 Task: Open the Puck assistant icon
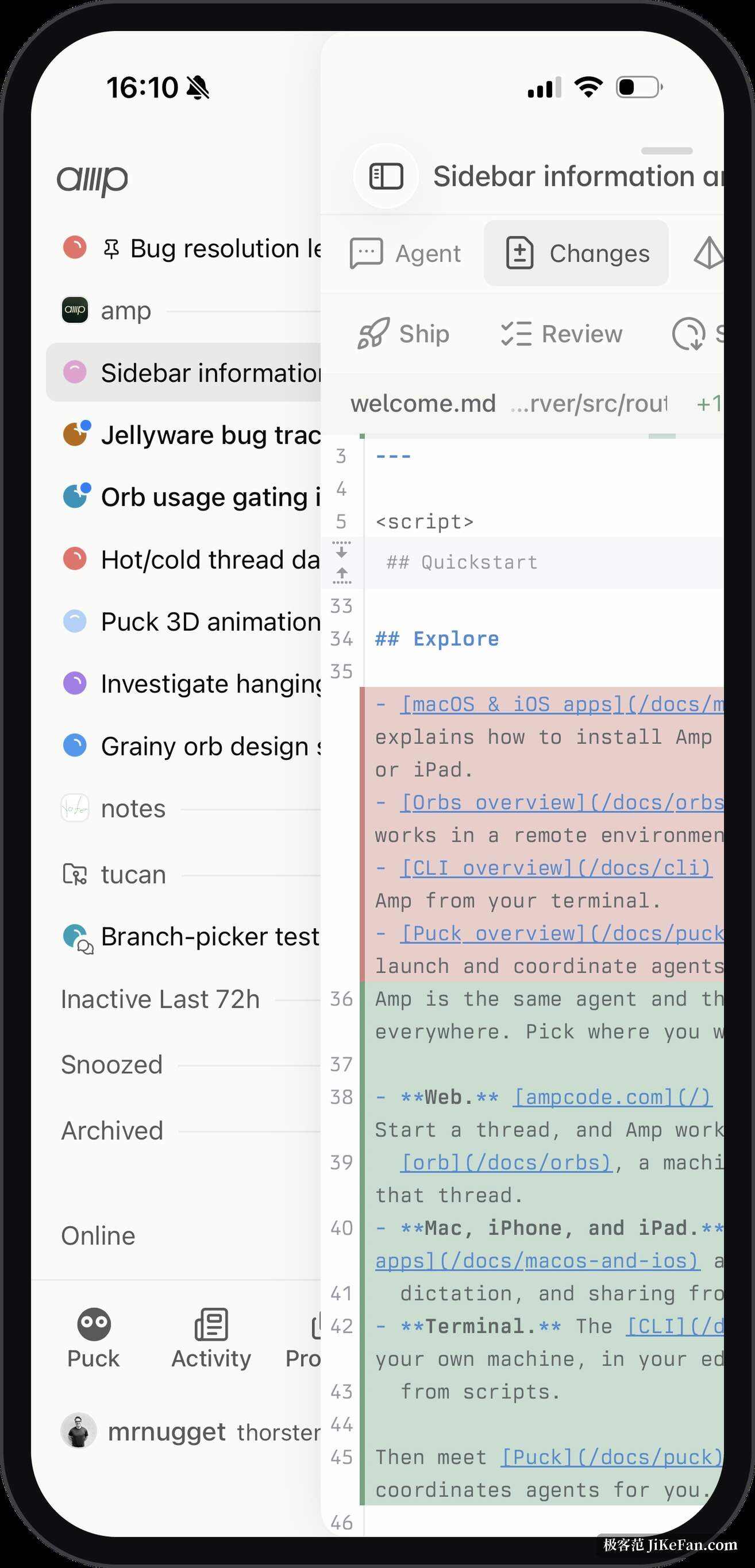tap(94, 1323)
